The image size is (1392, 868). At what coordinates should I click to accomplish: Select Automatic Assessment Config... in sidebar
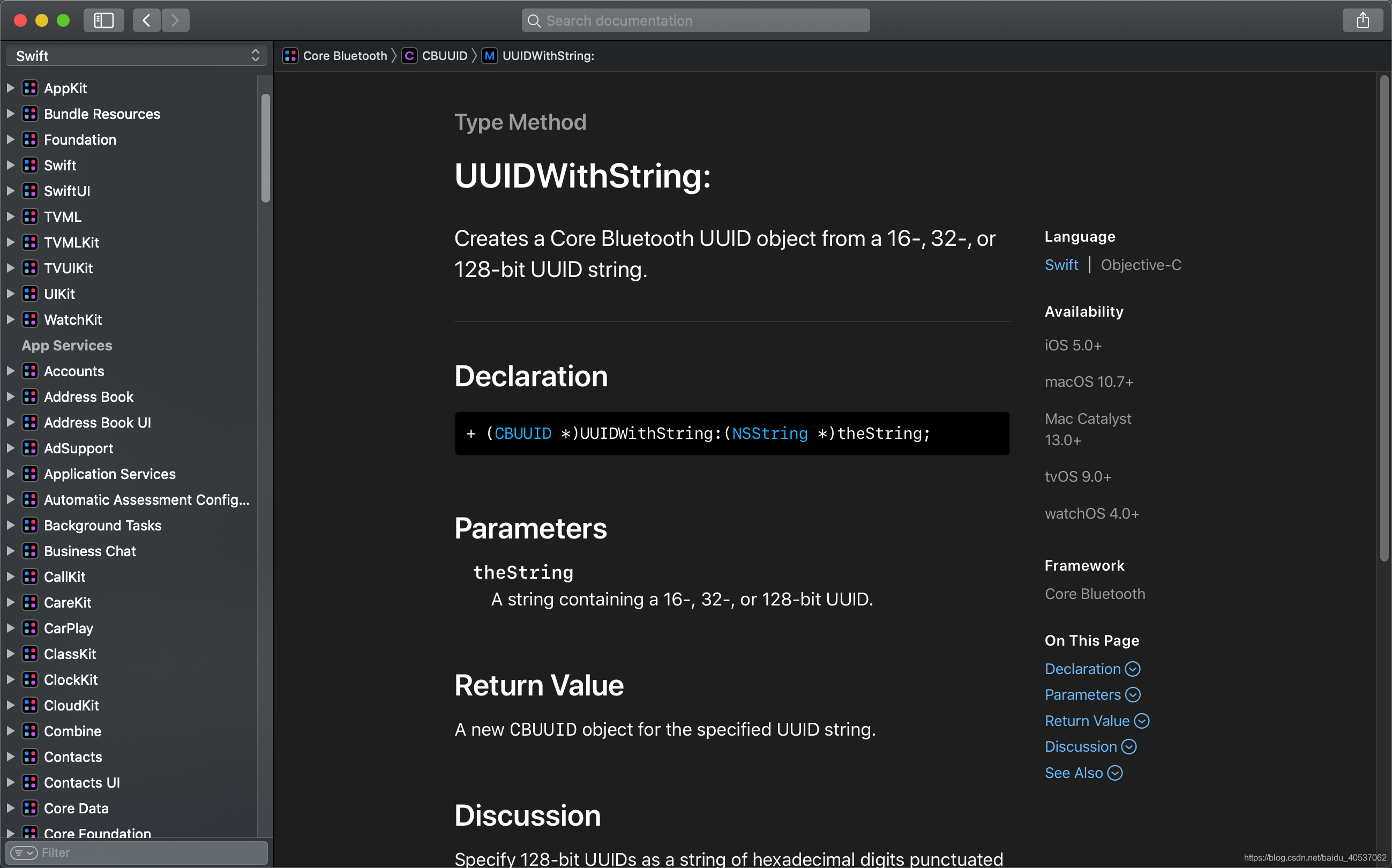(x=146, y=499)
